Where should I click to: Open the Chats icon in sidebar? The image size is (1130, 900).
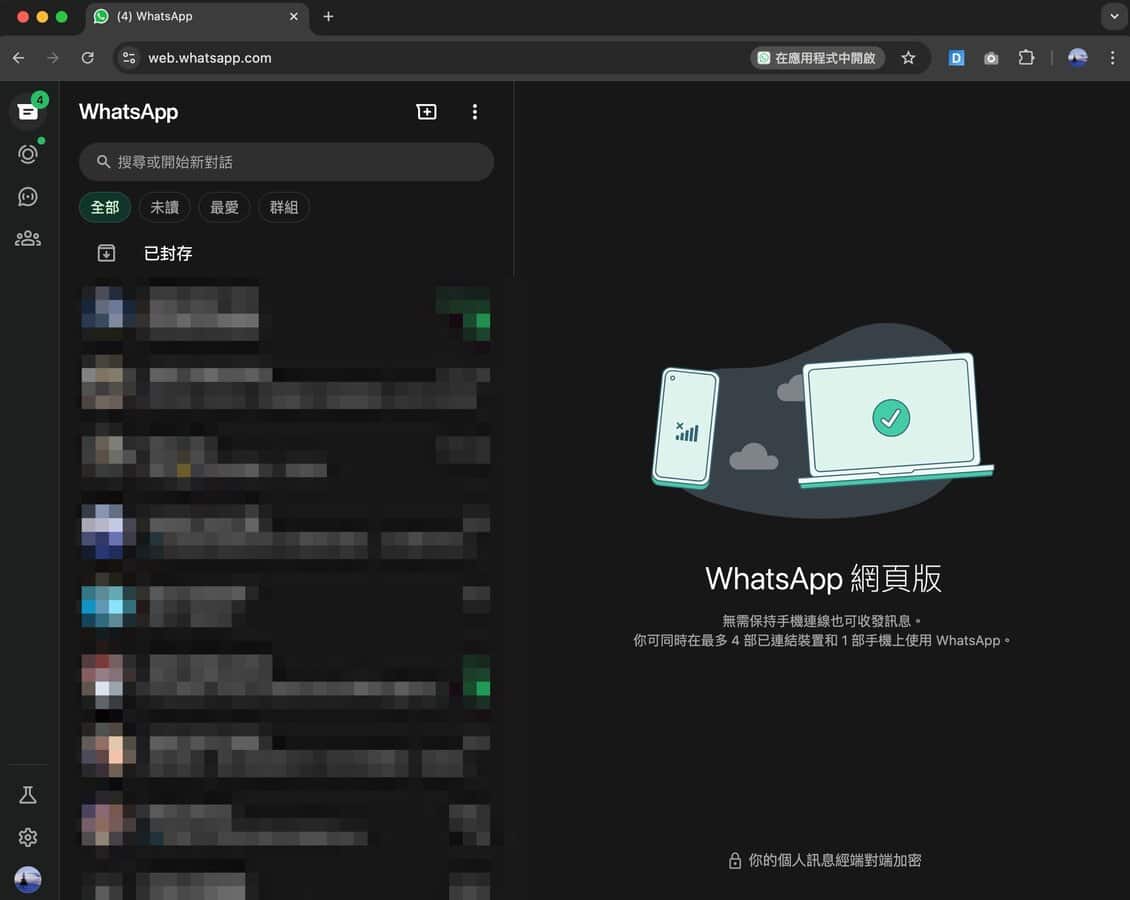28,112
